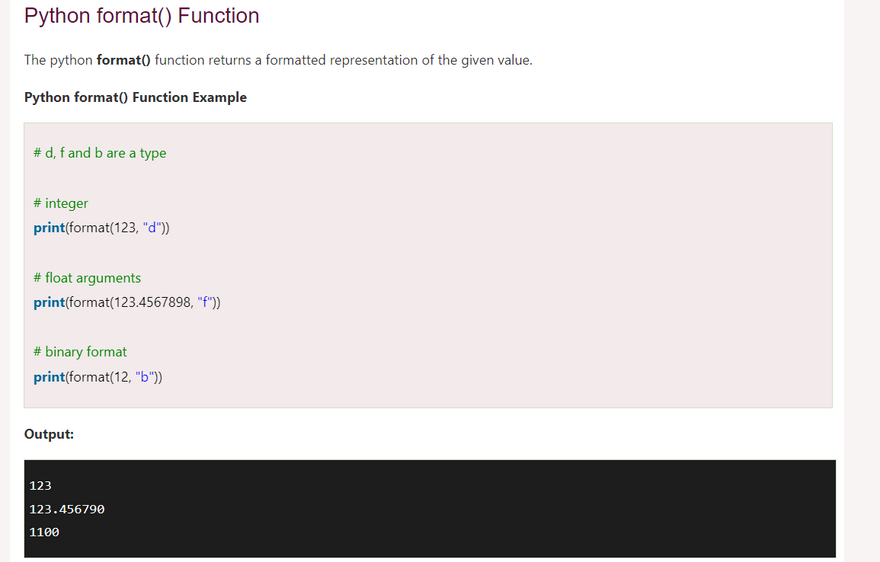Click the Python format() Function heading
Screen dimensions: 880x562
click(x=141, y=16)
